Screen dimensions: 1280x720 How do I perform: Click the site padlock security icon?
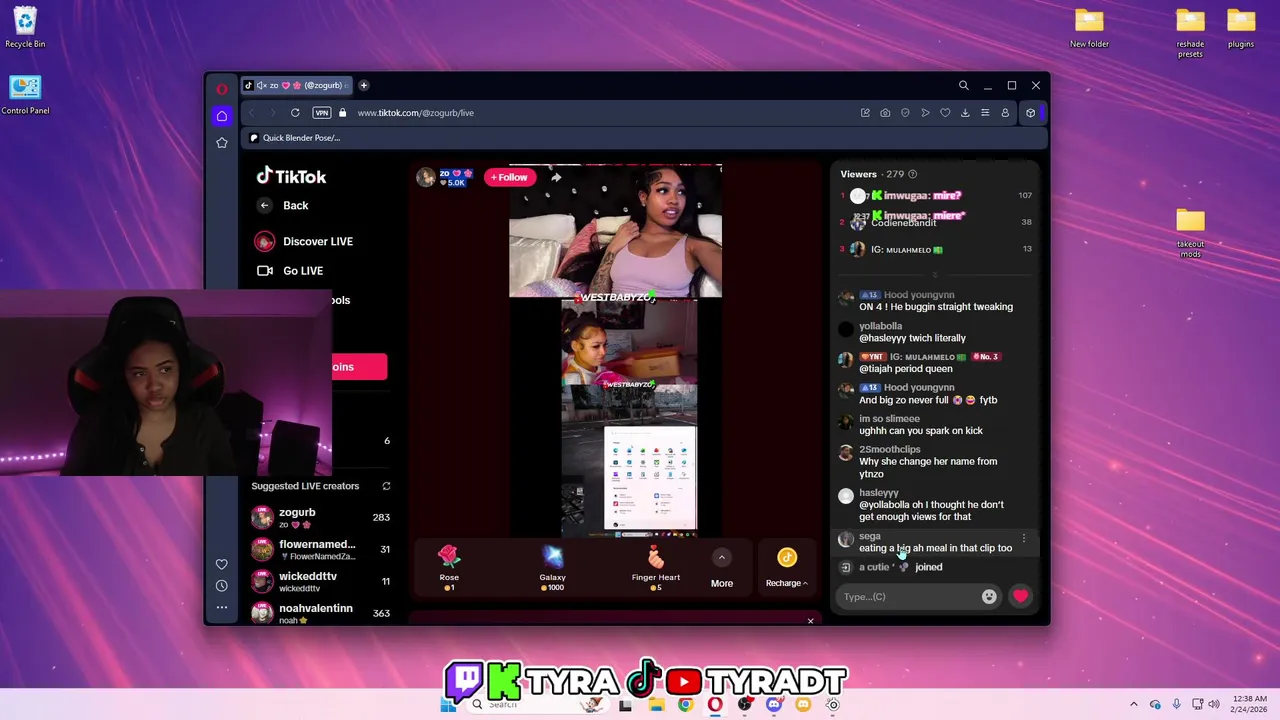(x=343, y=113)
